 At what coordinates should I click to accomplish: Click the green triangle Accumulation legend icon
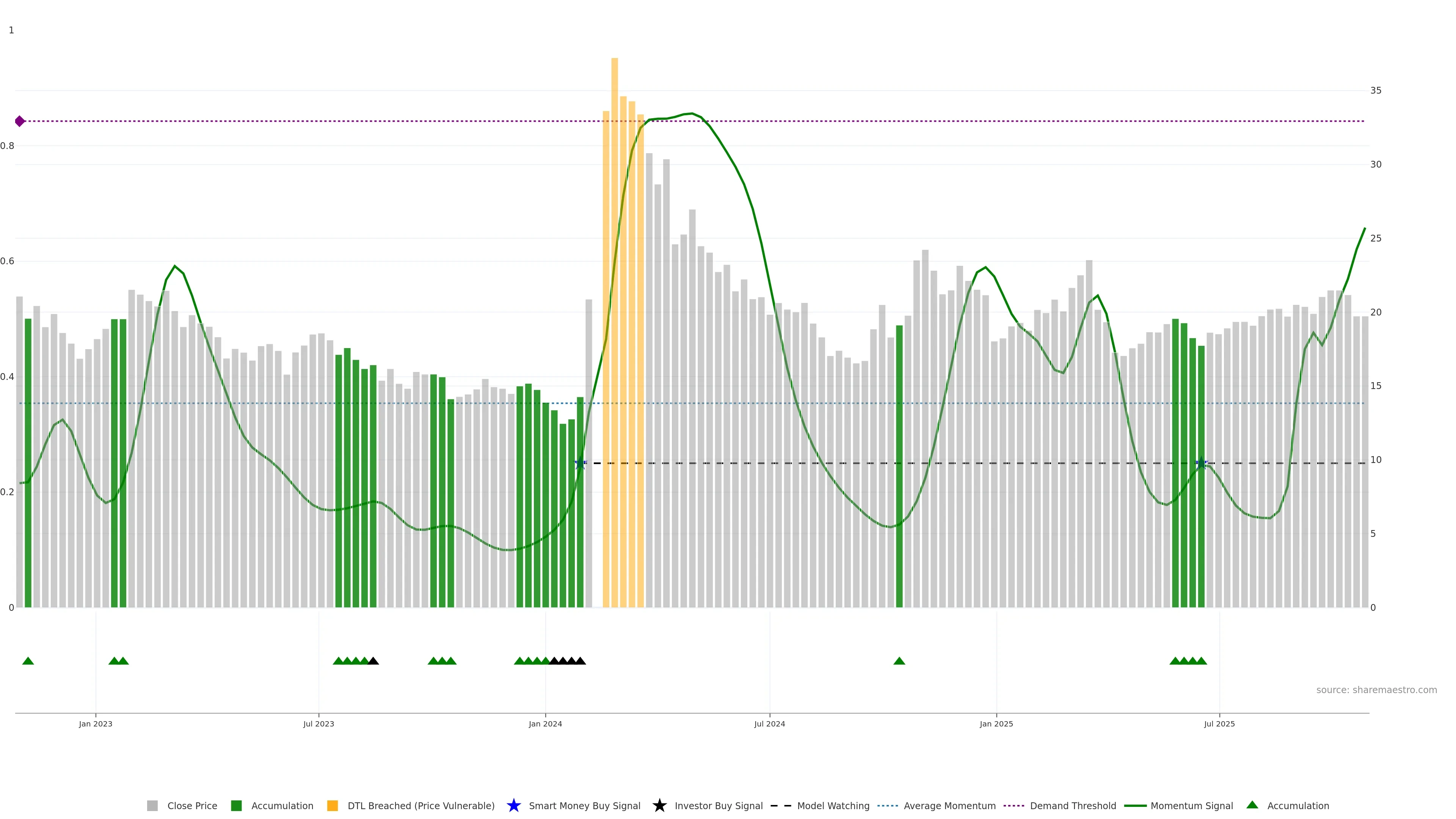1252,805
